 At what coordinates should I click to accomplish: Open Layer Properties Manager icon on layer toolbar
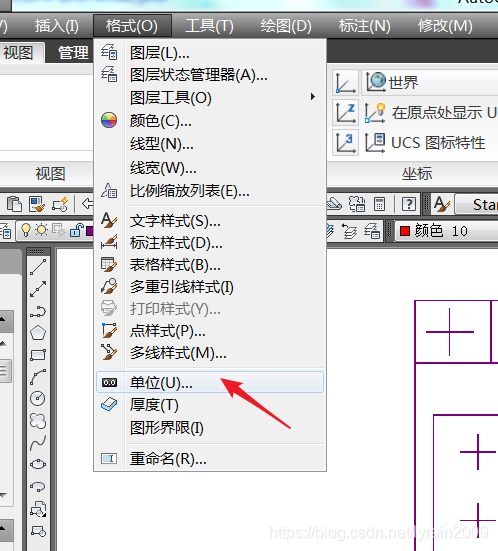[x=5, y=231]
